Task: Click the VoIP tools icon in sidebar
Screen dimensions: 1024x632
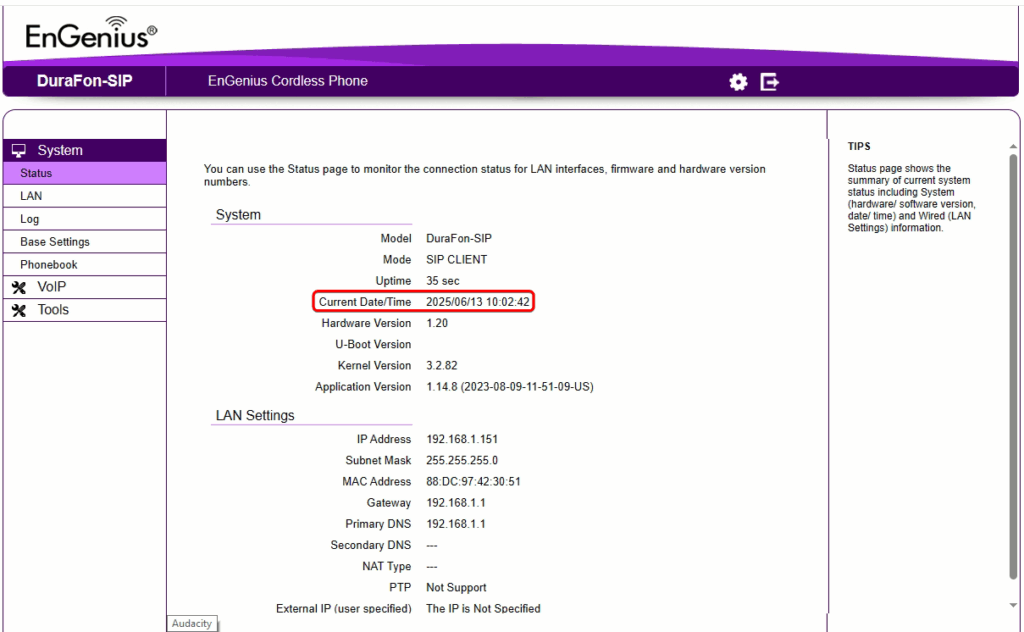Action: tap(19, 287)
